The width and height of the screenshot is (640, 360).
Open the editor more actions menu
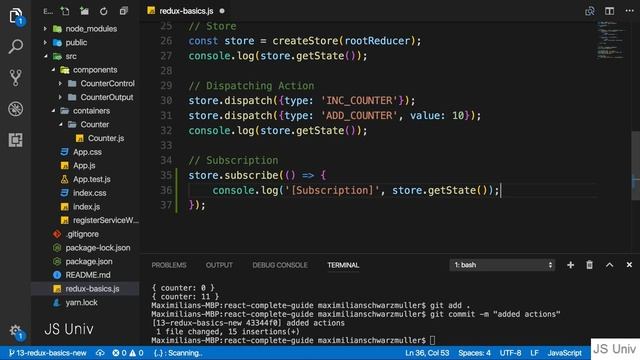pos(629,11)
